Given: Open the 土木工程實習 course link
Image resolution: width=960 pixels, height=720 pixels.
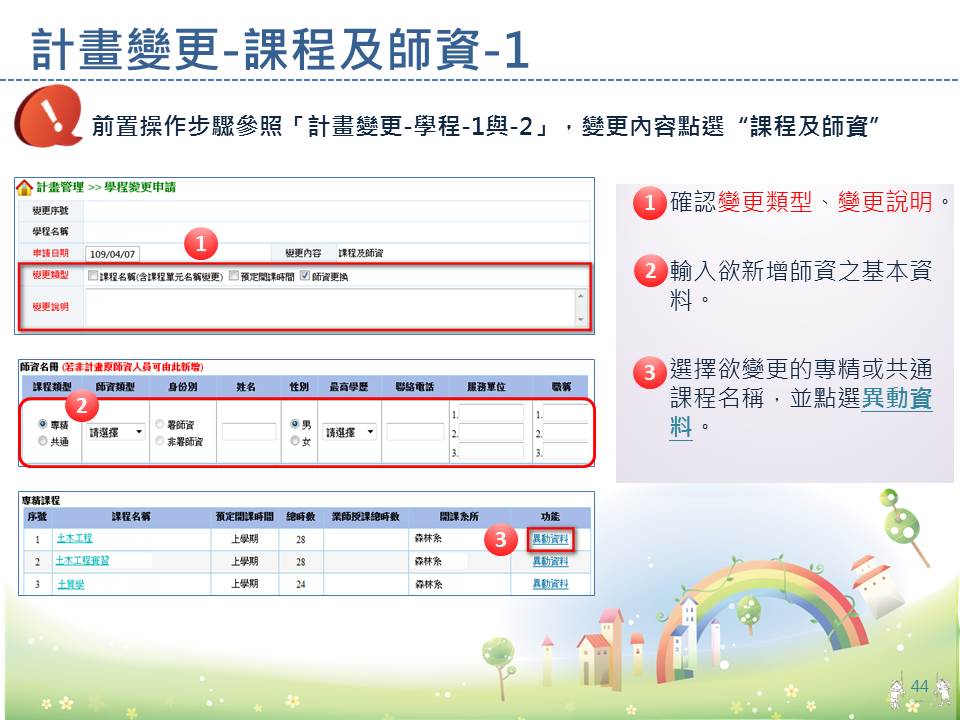Looking at the screenshot, I should point(82,561).
